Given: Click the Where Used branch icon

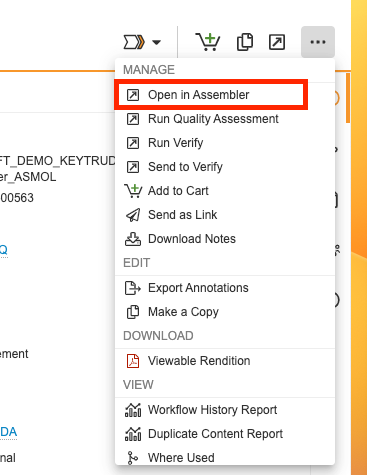Looking at the screenshot, I should tap(132, 458).
